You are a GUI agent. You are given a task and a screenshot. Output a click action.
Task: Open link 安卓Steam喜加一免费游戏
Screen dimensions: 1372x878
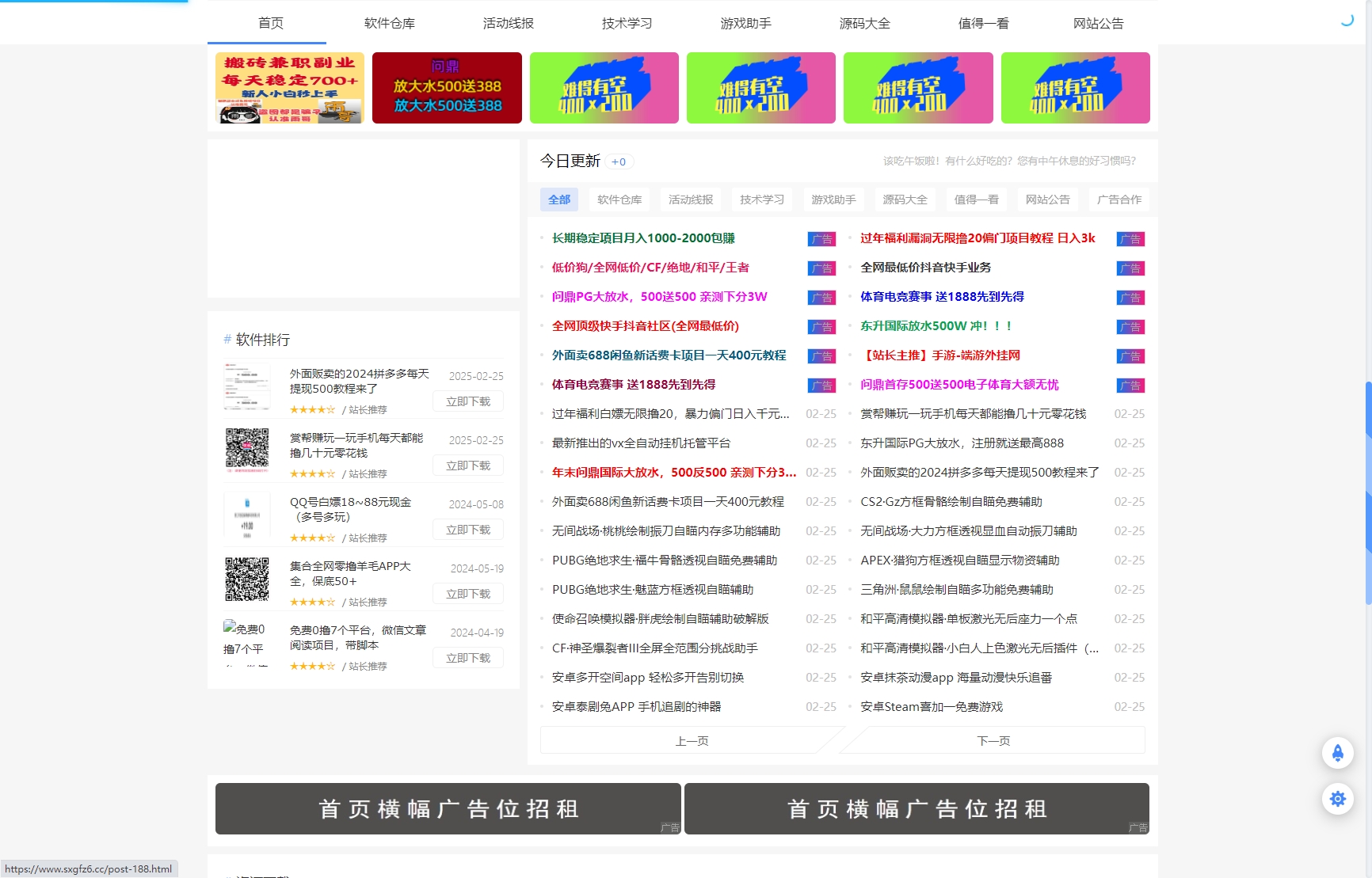coord(932,707)
